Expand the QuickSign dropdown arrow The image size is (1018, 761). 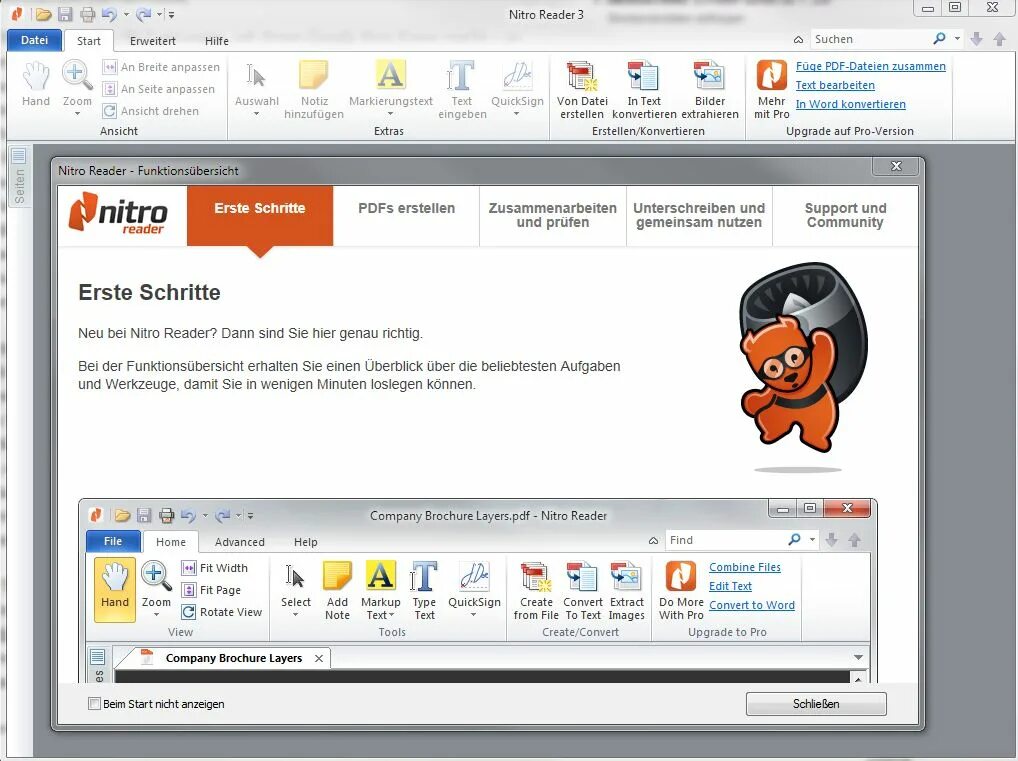pyautogui.click(x=517, y=114)
